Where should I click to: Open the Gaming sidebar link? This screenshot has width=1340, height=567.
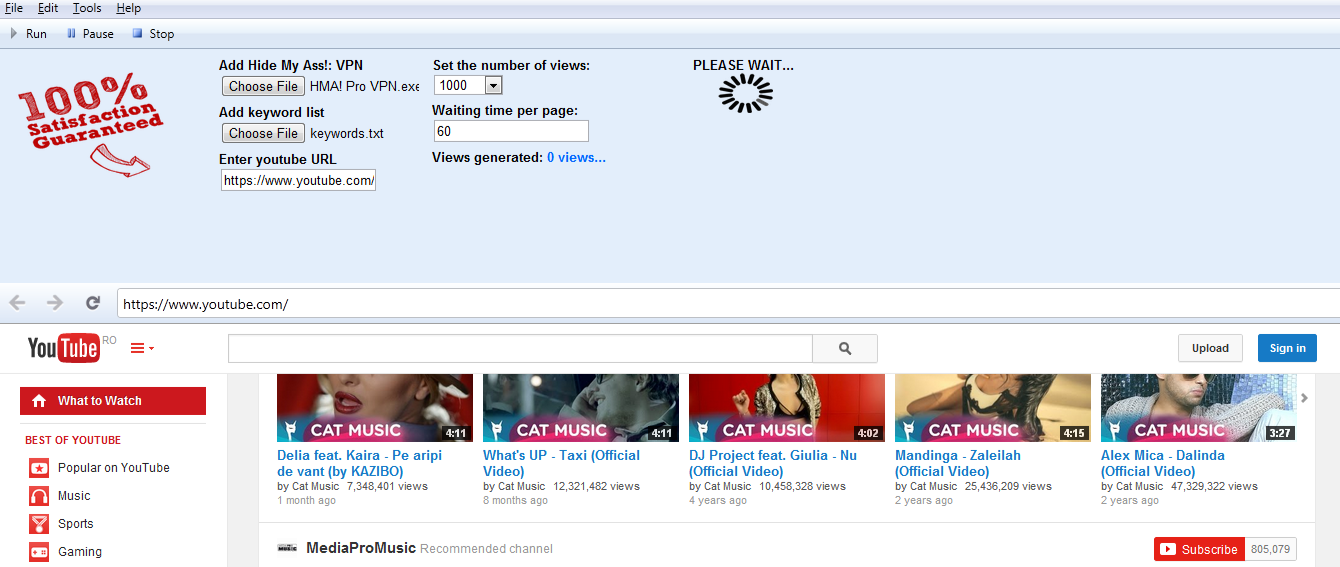click(x=80, y=552)
